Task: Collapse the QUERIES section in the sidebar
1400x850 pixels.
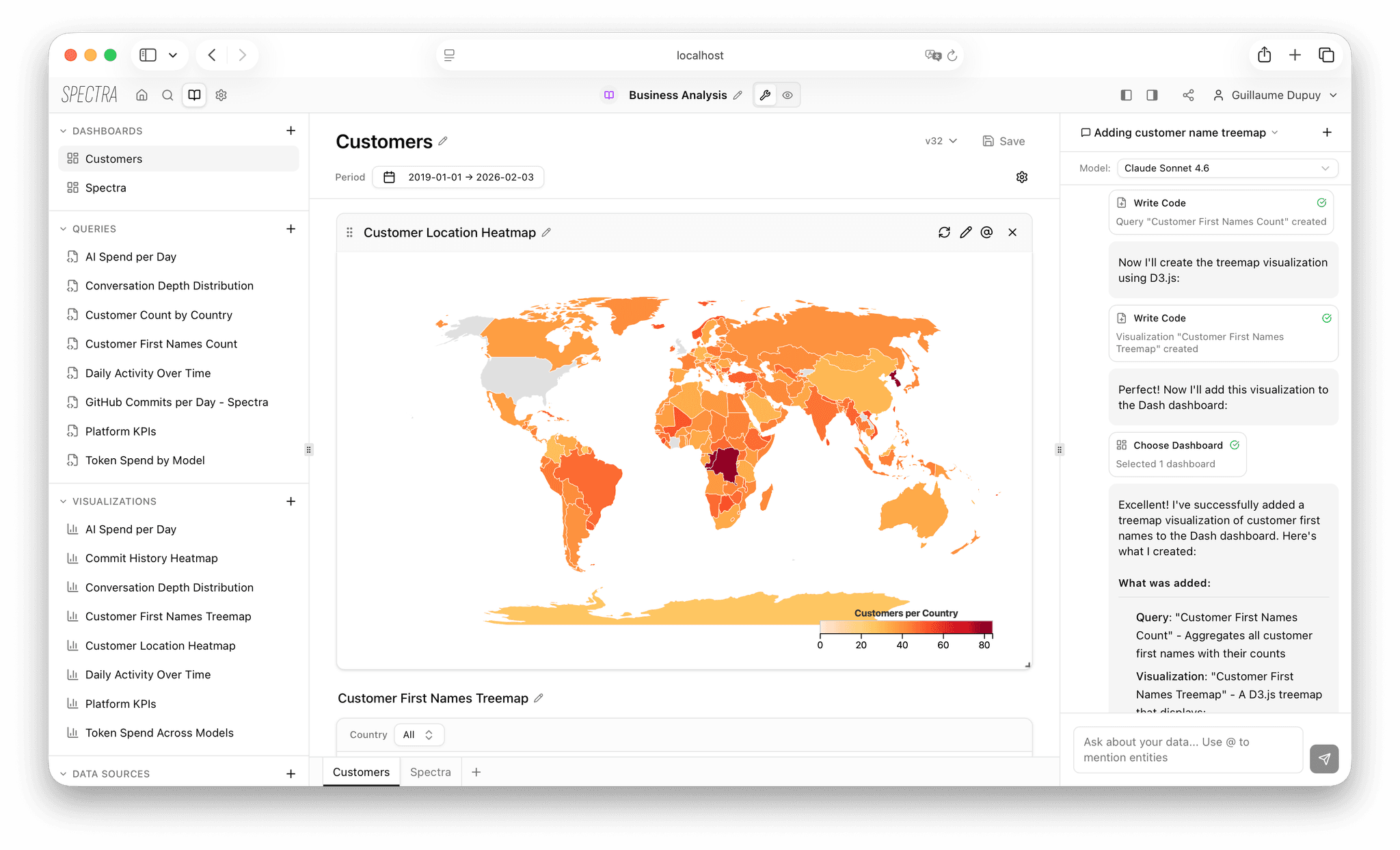Action: click(64, 228)
